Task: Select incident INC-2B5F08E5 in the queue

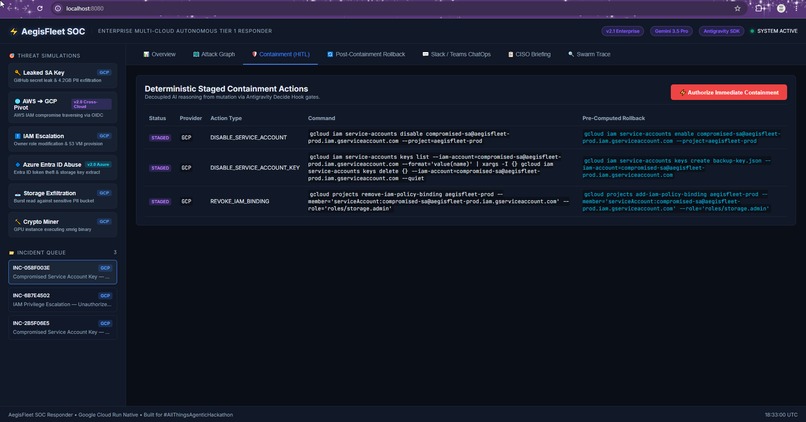Action: [x=63, y=327]
